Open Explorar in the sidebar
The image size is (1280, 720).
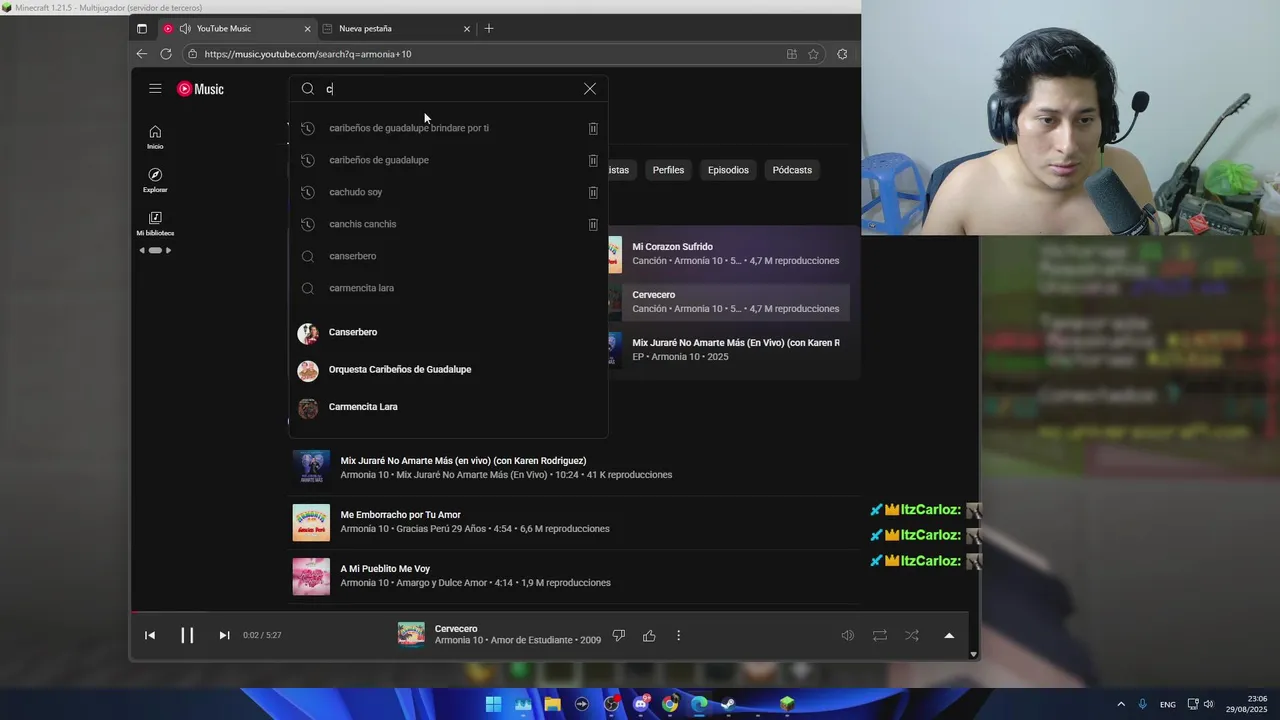[x=155, y=180]
